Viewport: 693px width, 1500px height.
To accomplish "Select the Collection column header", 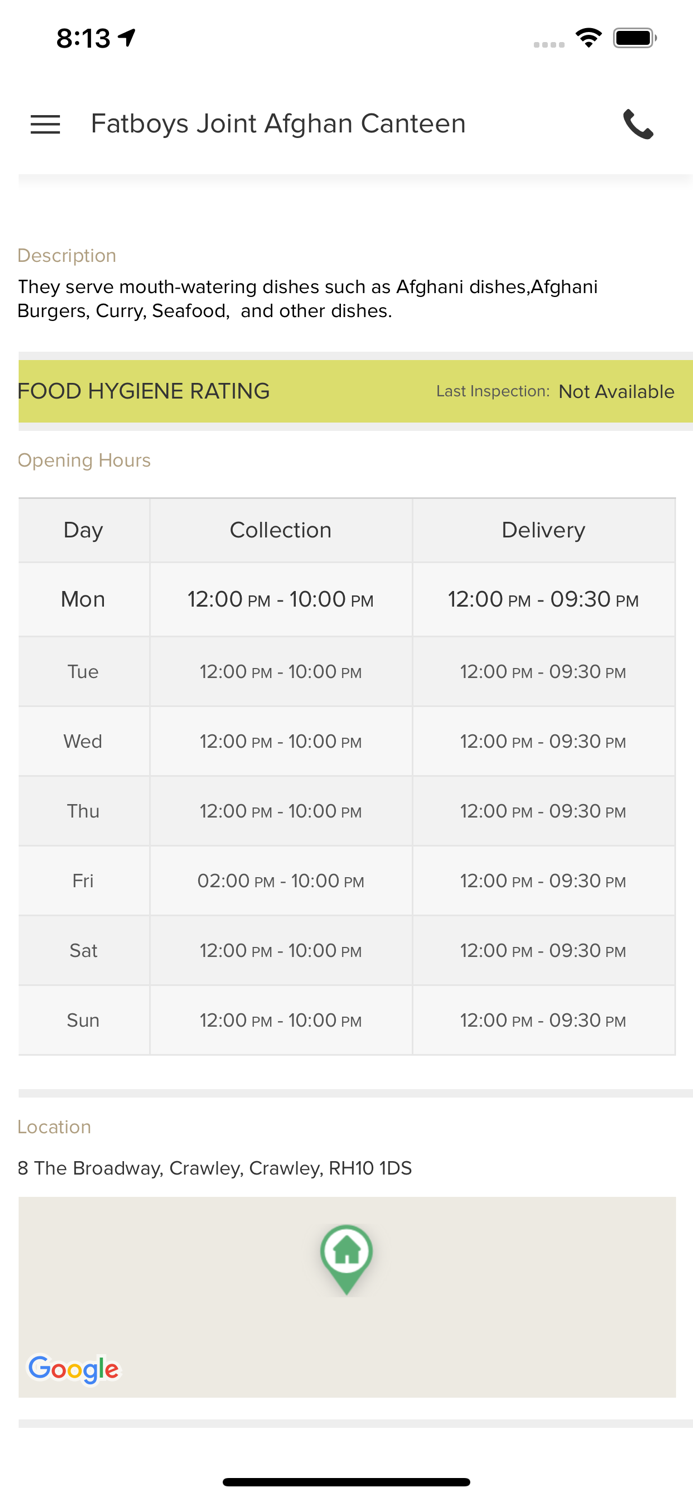I will (x=280, y=530).
